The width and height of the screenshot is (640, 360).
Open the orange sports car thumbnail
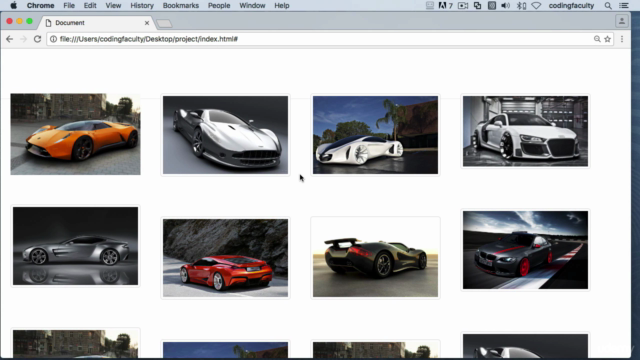click(x=76, y=134)
